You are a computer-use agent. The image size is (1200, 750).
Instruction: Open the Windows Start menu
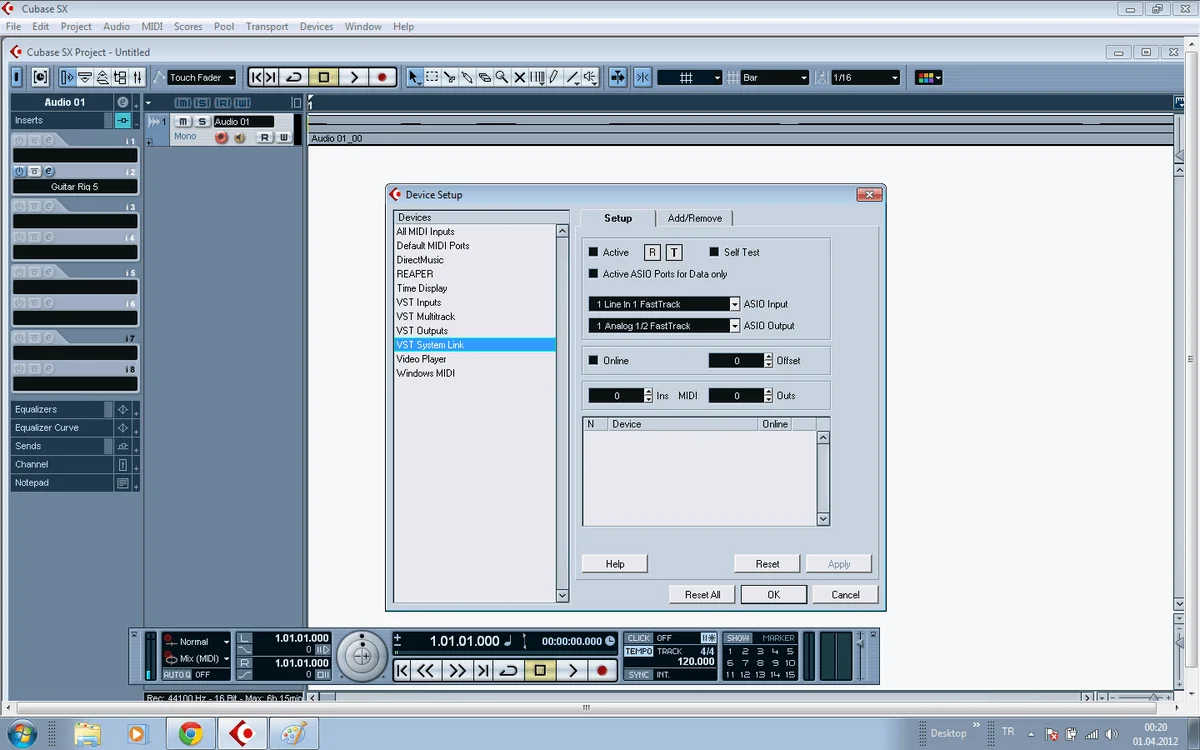[x=21, y=733]
